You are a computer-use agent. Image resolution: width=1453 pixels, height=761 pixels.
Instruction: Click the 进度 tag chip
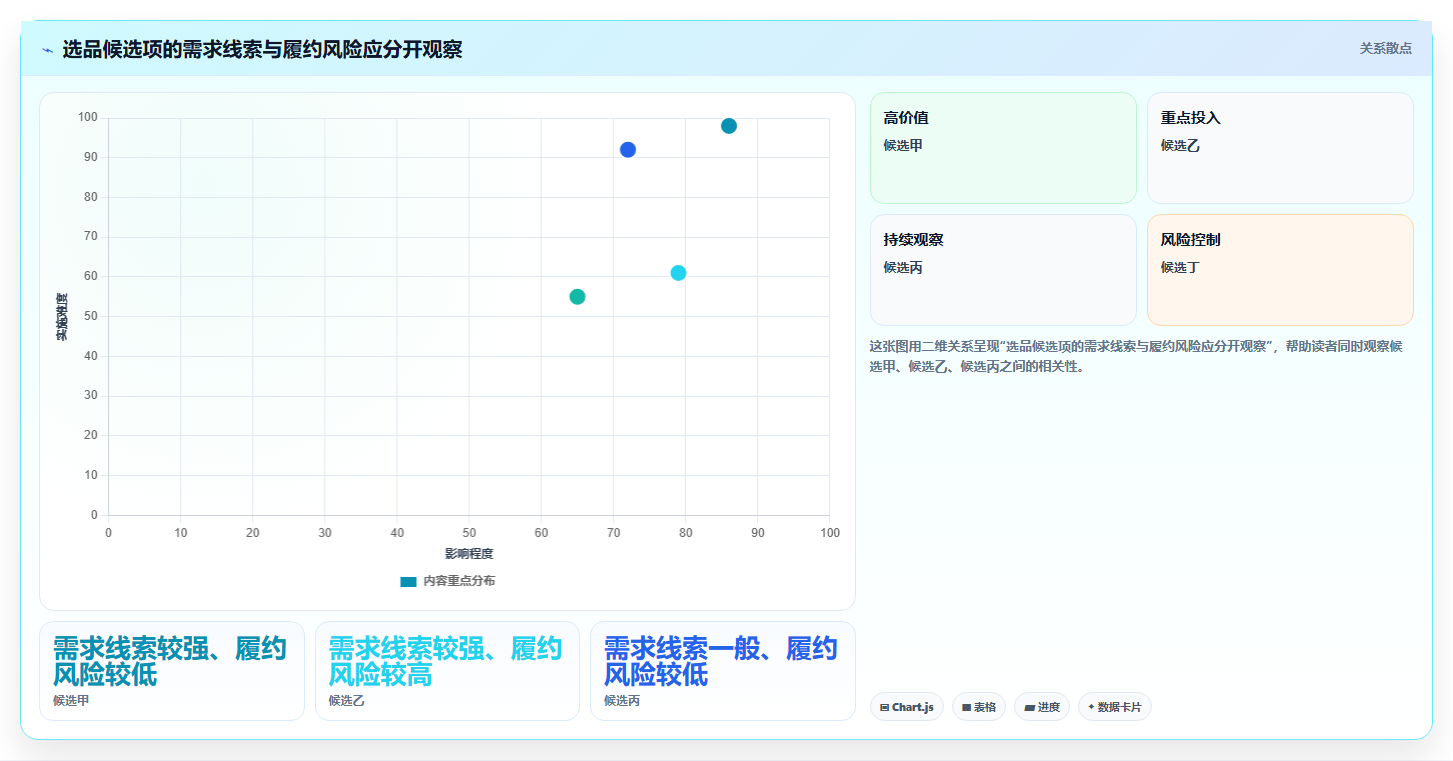tap(1042, 707)
